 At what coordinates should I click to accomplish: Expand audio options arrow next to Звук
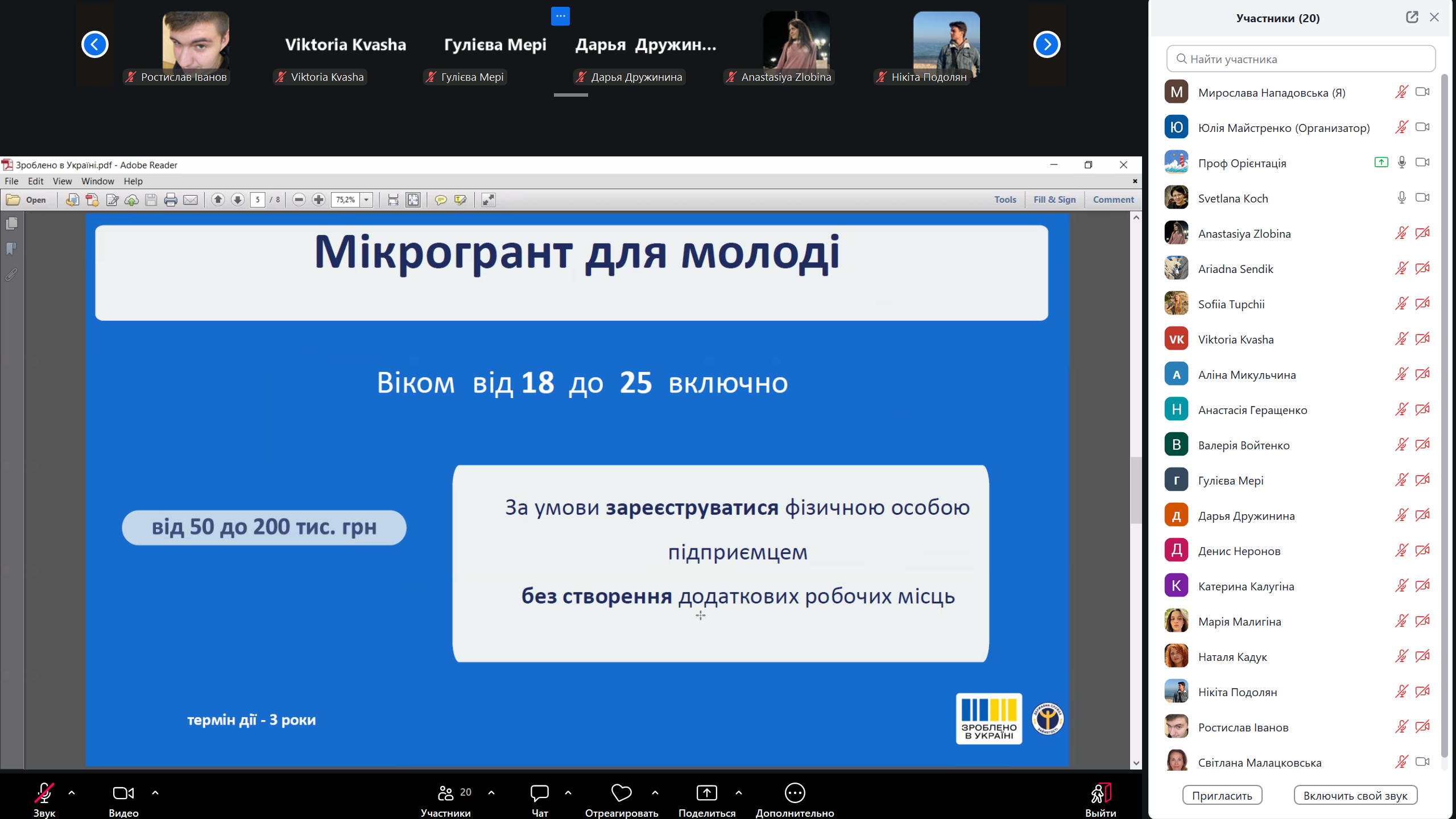72,792
